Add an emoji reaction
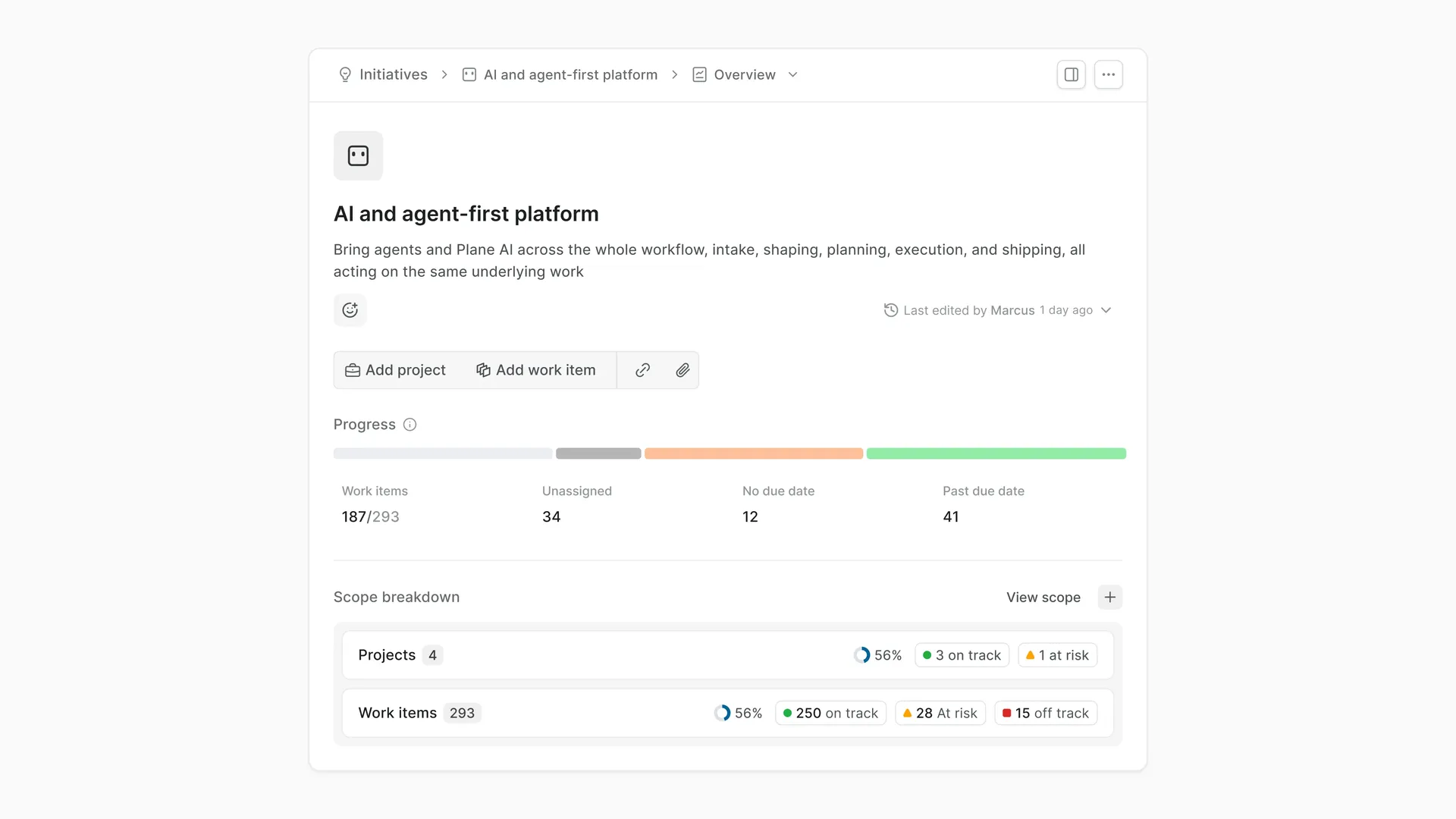Screen dimensions: 1456x819 point(350,309)
